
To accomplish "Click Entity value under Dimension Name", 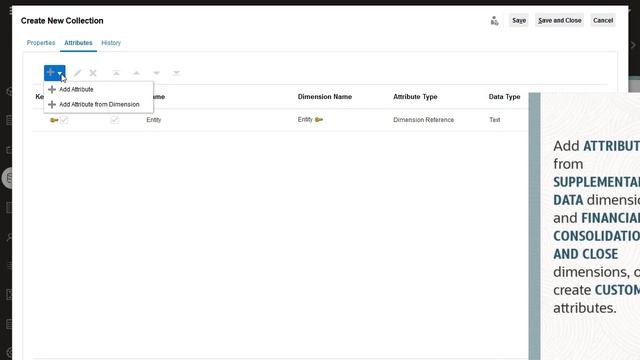I will tap(305, 120).
